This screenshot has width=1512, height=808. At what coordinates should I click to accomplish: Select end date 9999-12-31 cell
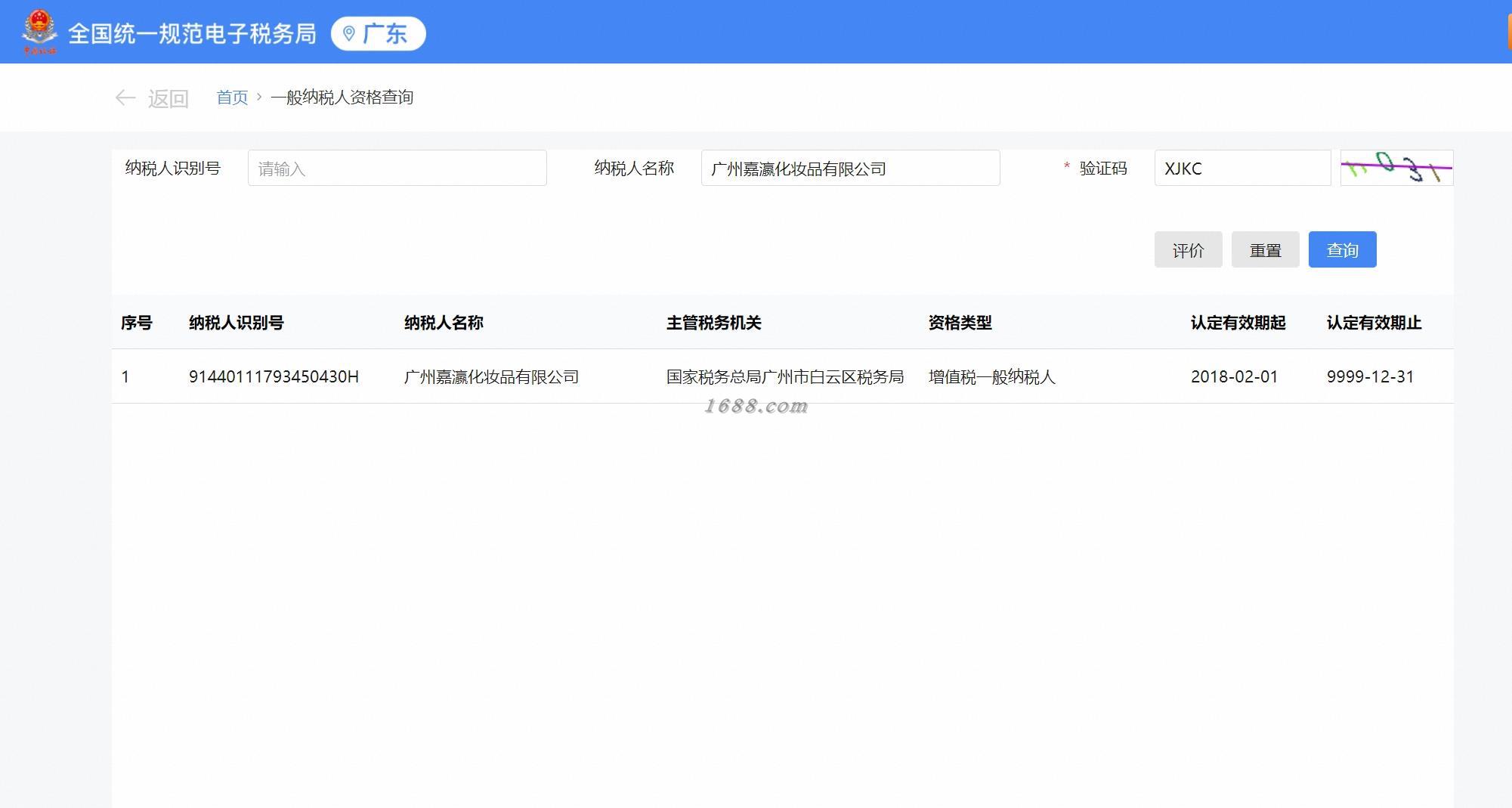1370,376
